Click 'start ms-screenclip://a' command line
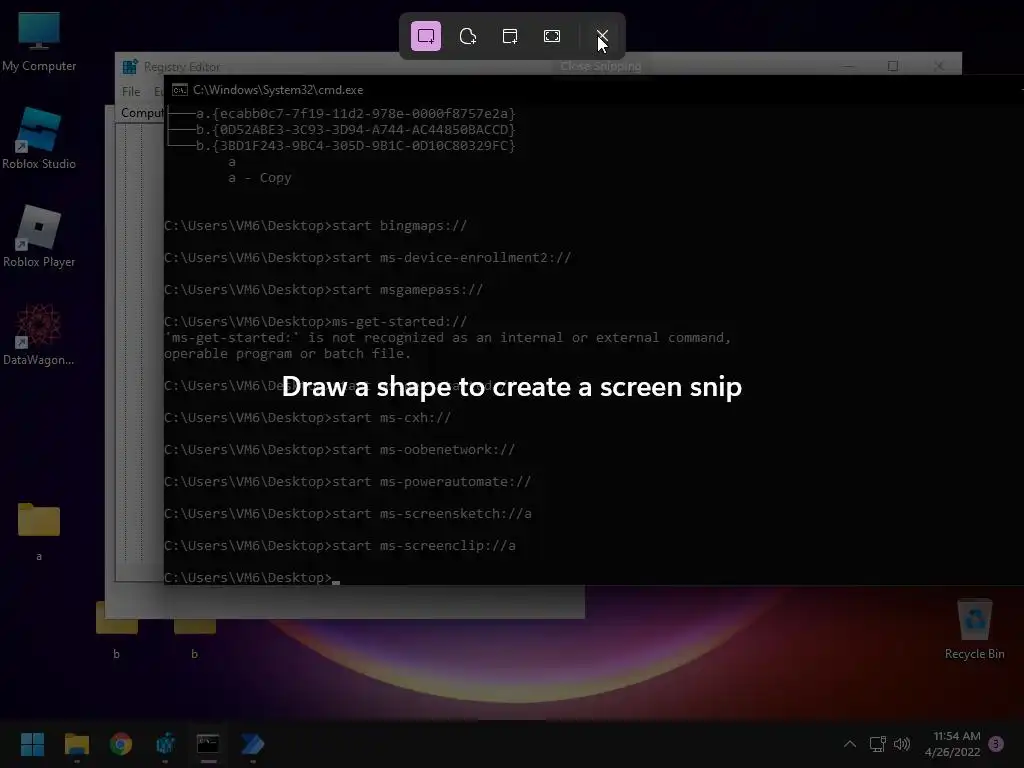Screen dimensions: 1024x768 340,545
